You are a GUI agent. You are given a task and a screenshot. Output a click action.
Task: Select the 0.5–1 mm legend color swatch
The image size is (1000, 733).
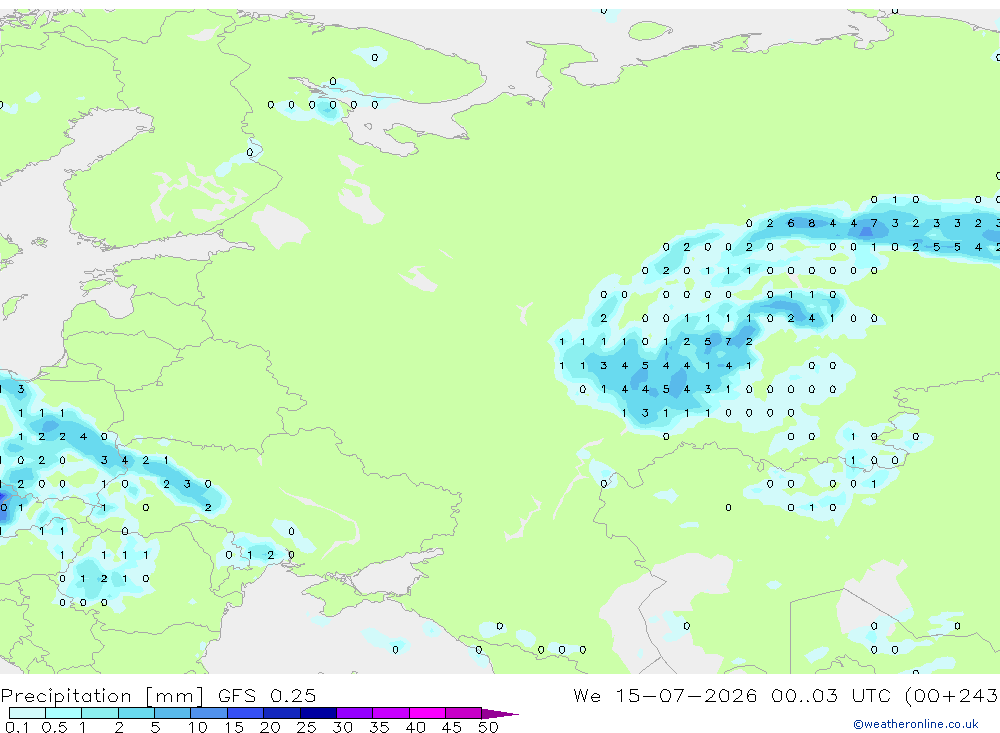(64, 713)
